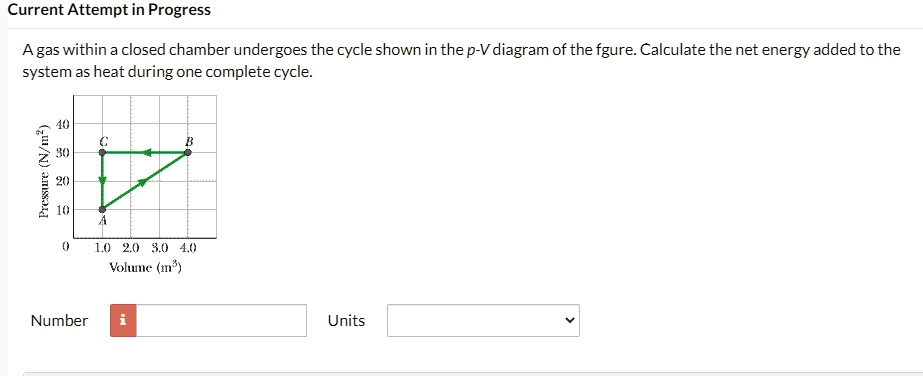Click the 10 pressure tick label
The image size is (923, 376).
[x=64, y=210]
